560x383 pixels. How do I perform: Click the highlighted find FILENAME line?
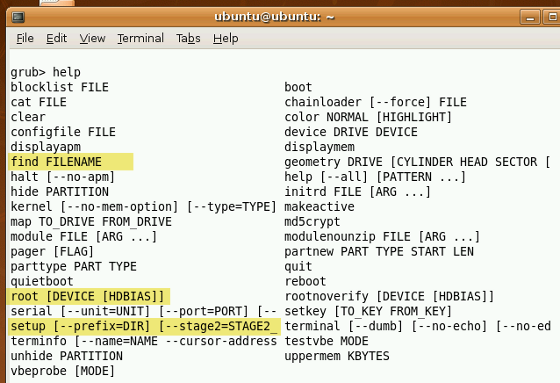coord(71,162)
